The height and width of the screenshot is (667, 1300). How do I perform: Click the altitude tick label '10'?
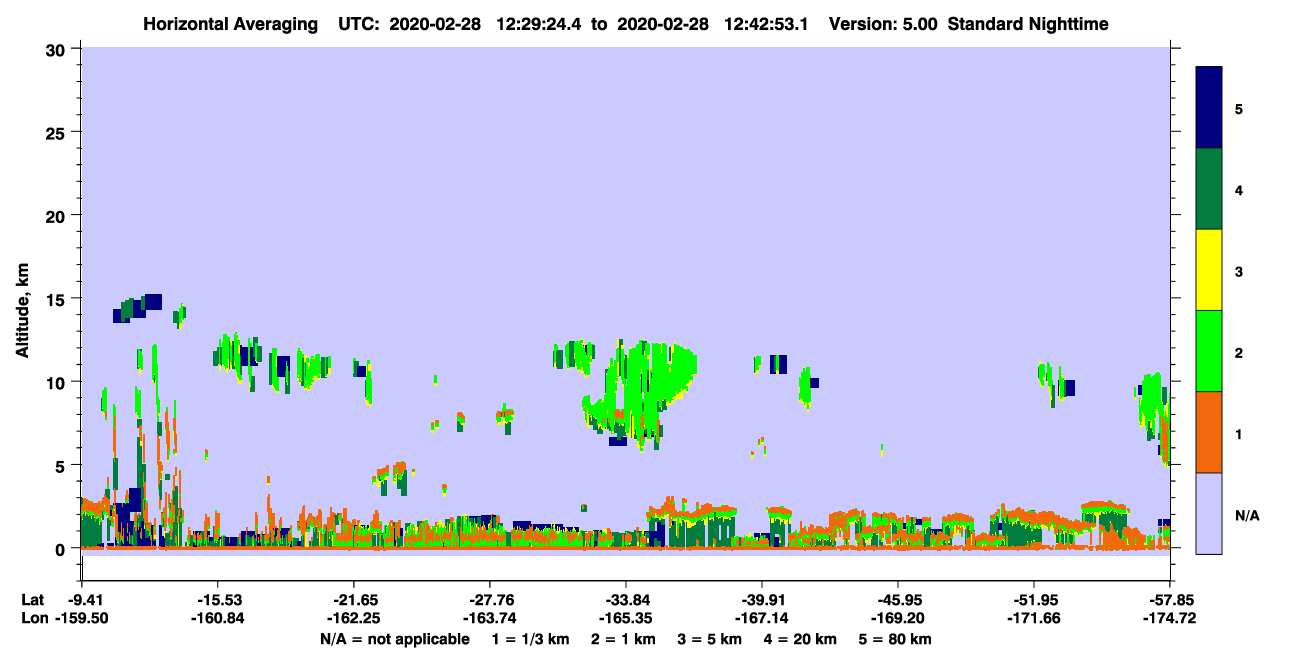58,382
